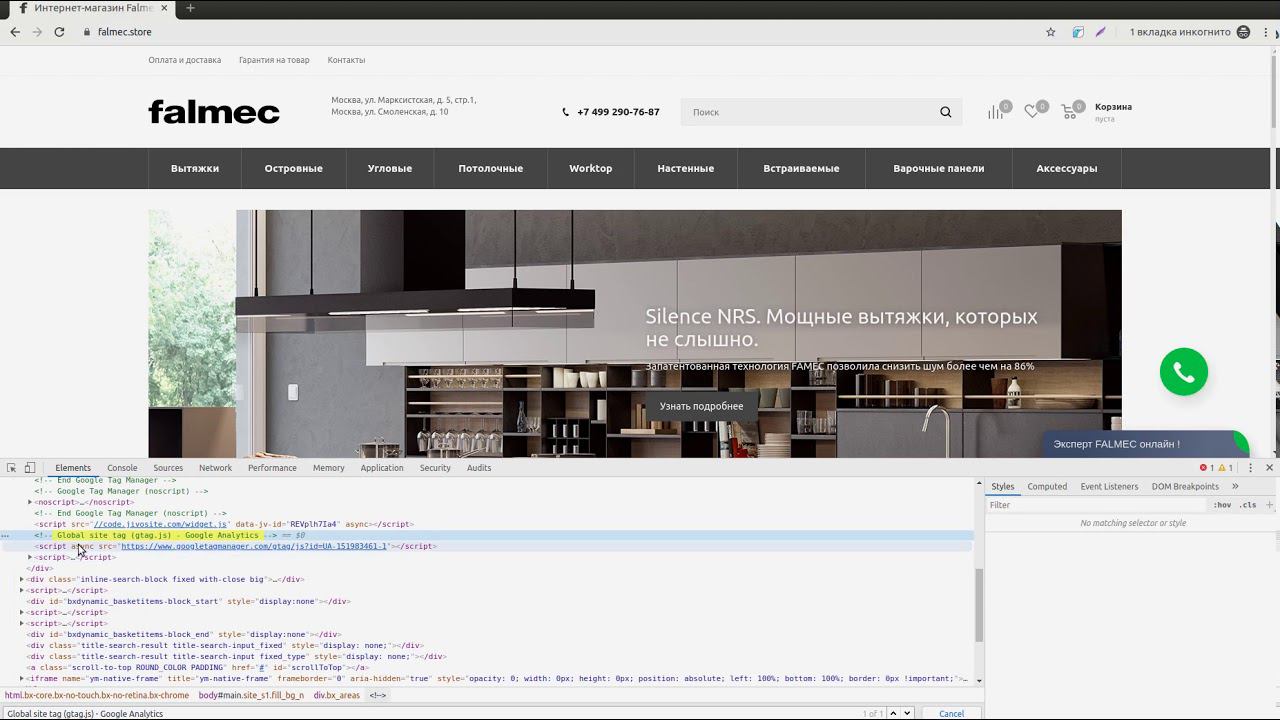This screenshot has width=1280, height=720.
Task: Activate the DevTools element inspector icon
Action: 12,468
